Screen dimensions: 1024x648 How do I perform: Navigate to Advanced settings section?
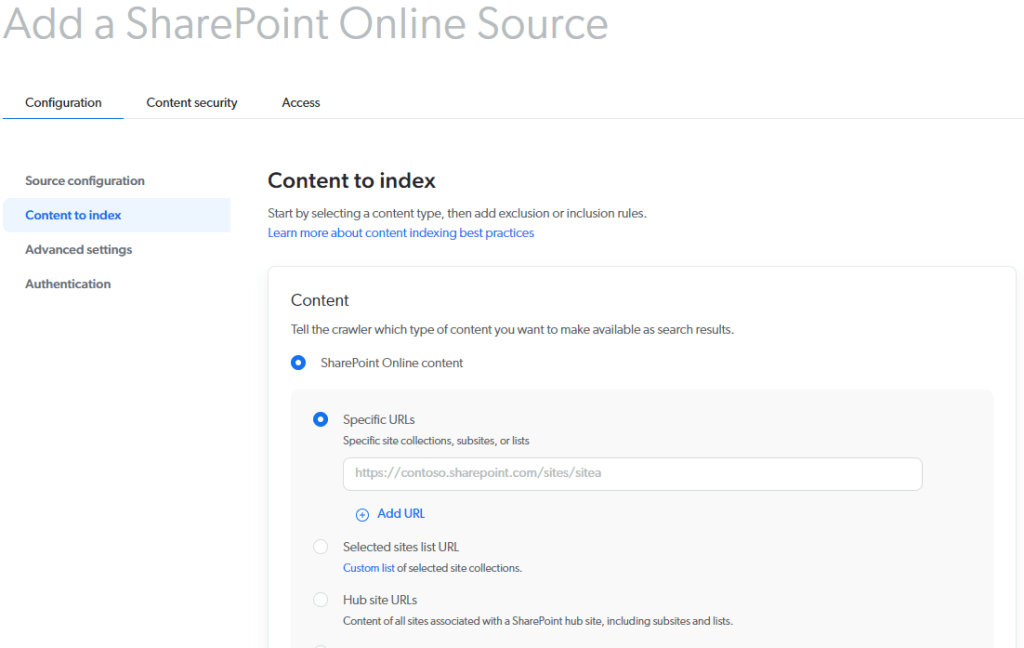click(x=78, y=250)
